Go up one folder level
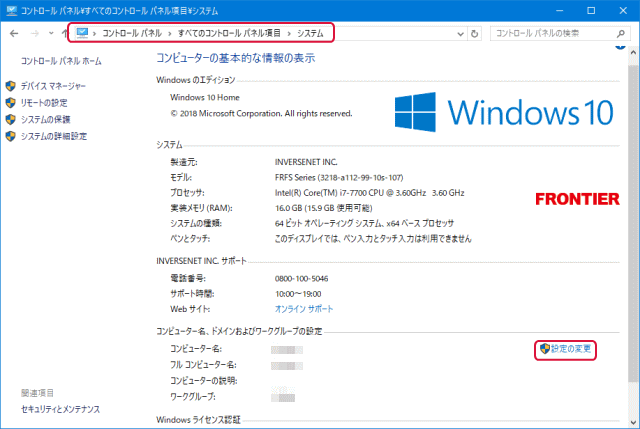The height and width of the screenshot is (429, 640). [x=64, y=33]
